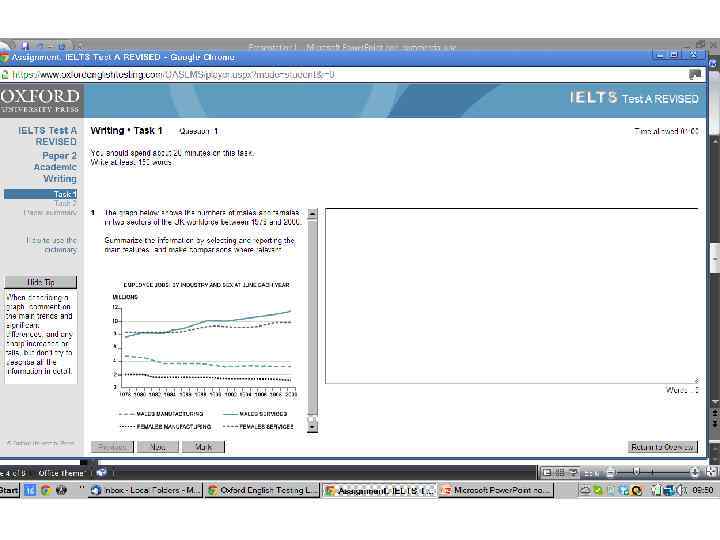The height and width of the screenshot is (540, 720).
Task: Click the IELTS Test A REVISED header title
Action: [634, 98]
